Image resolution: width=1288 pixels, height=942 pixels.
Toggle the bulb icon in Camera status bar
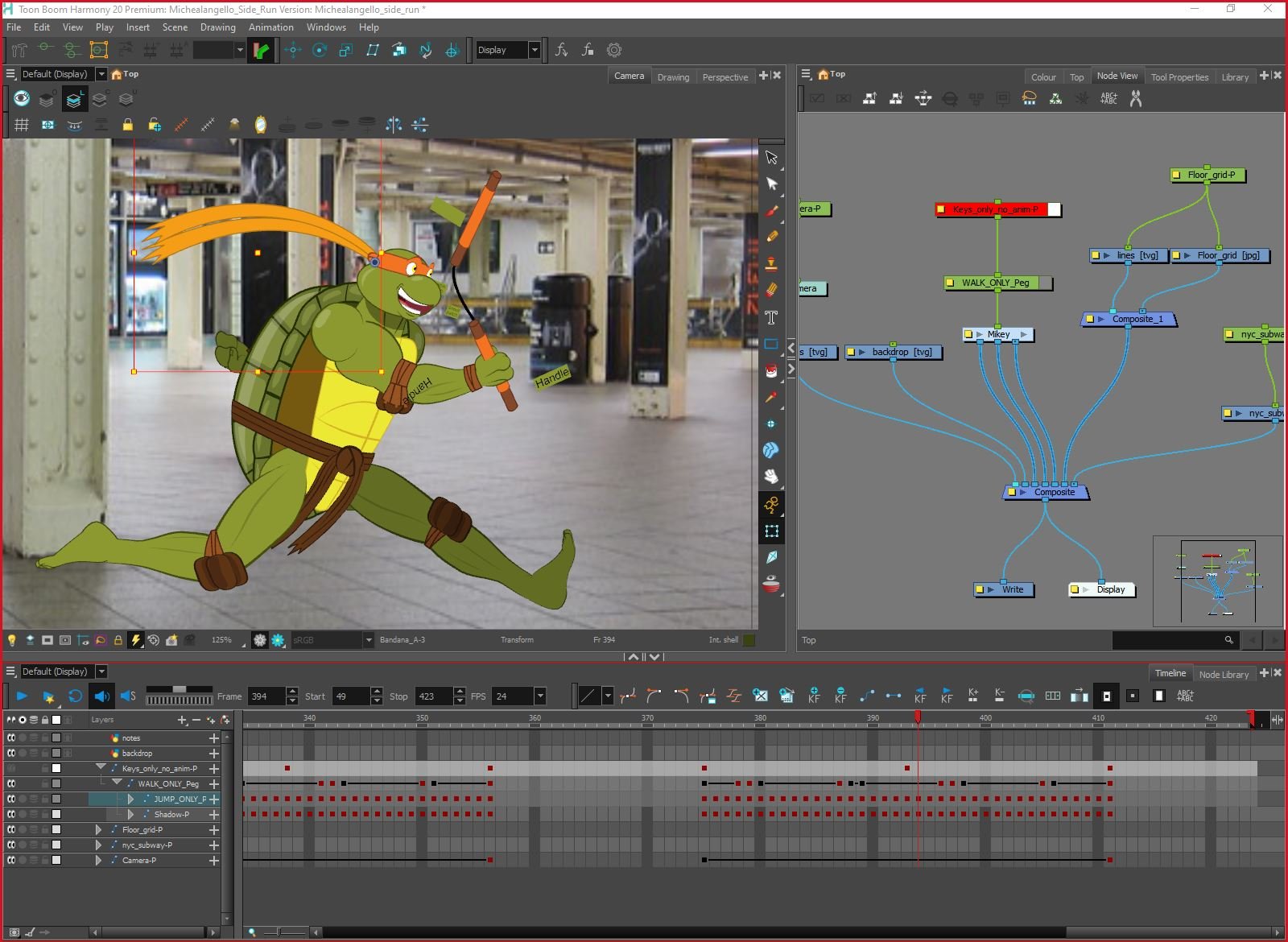point(12,640)
